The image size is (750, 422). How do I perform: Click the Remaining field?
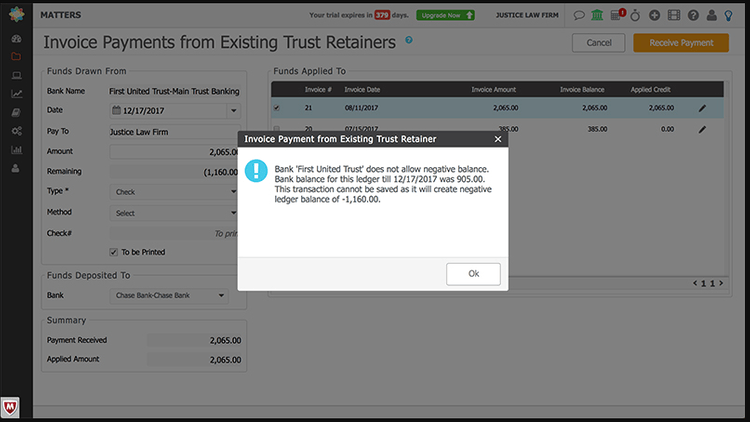point(175,172)
